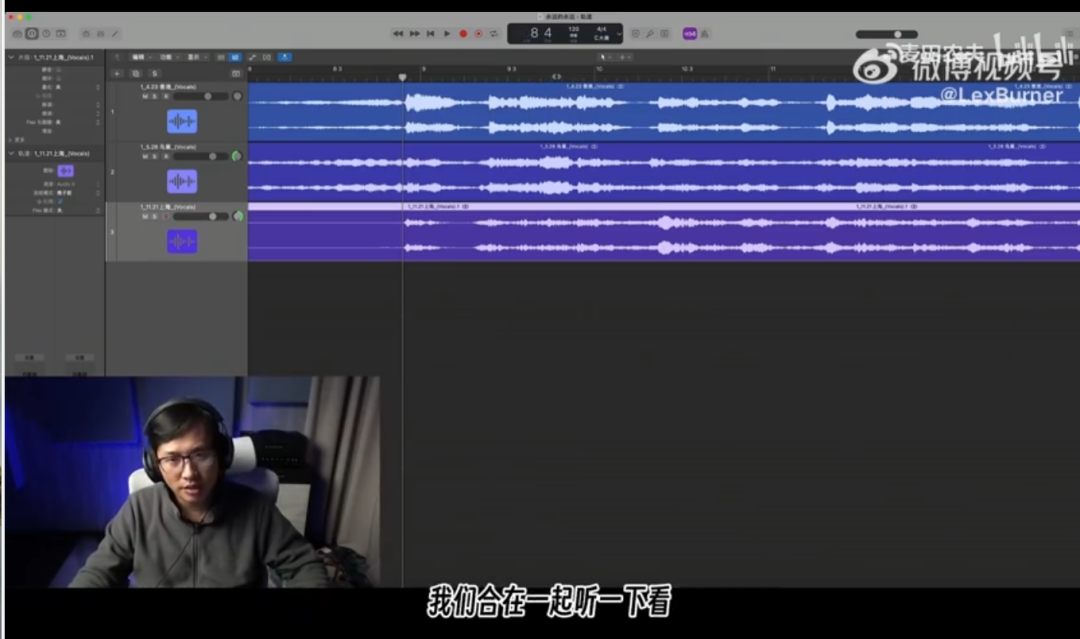Toggle Cycle mode in the transport
The height and width of the screenshot is (639, 1080).
pos(494,34)
